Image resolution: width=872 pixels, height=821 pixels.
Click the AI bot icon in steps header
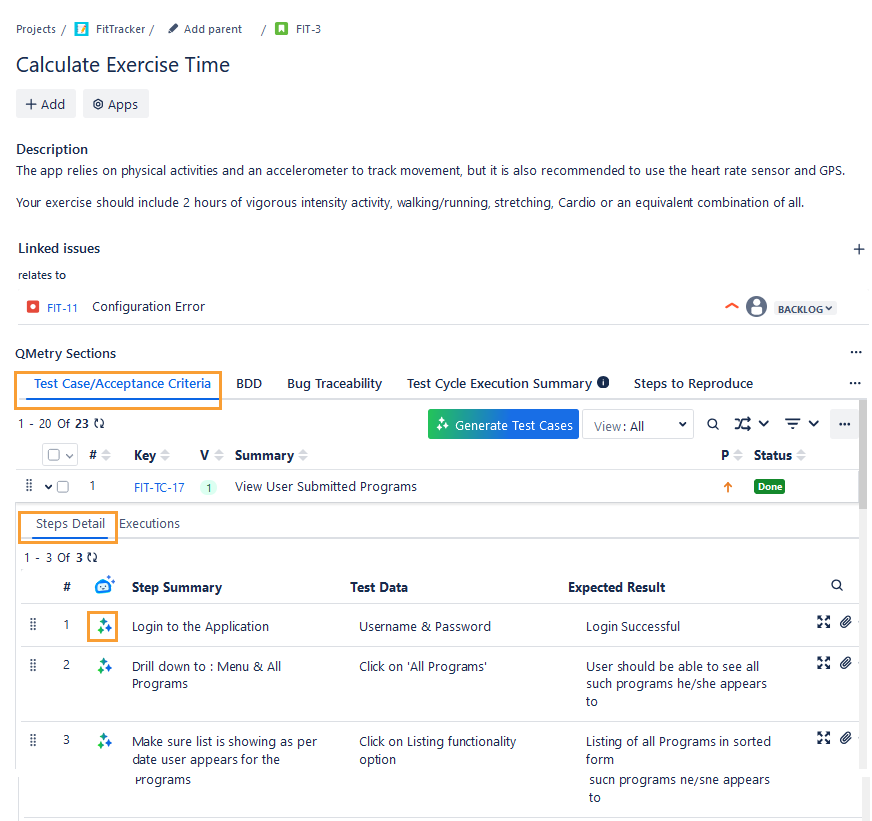coord(104,586)
